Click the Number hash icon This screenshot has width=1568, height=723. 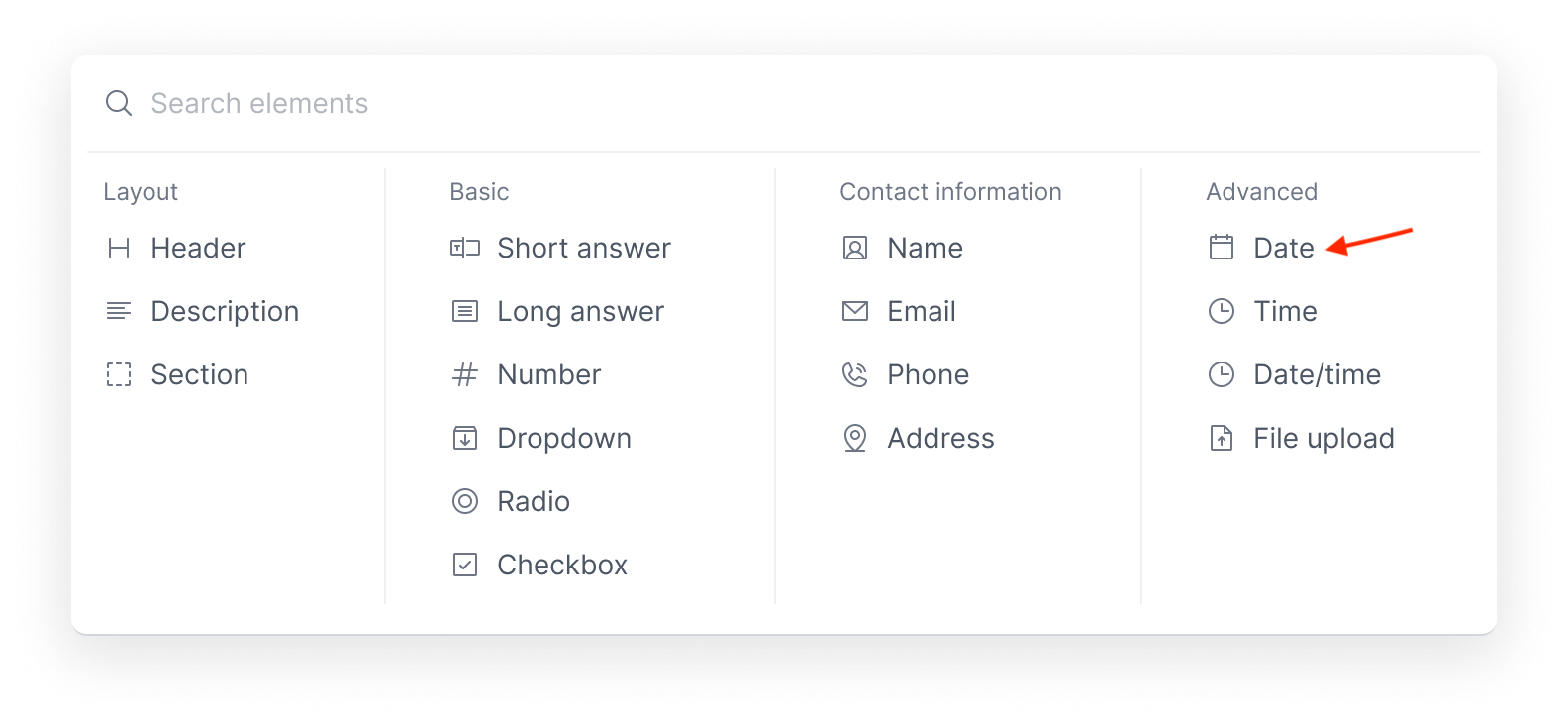[x=465, y=374]
